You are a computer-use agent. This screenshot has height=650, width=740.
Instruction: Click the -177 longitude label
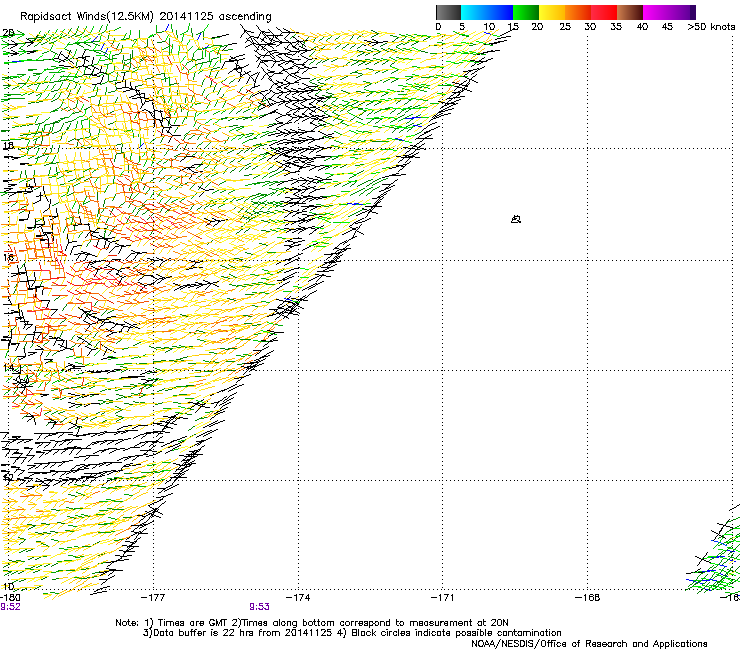153,598
